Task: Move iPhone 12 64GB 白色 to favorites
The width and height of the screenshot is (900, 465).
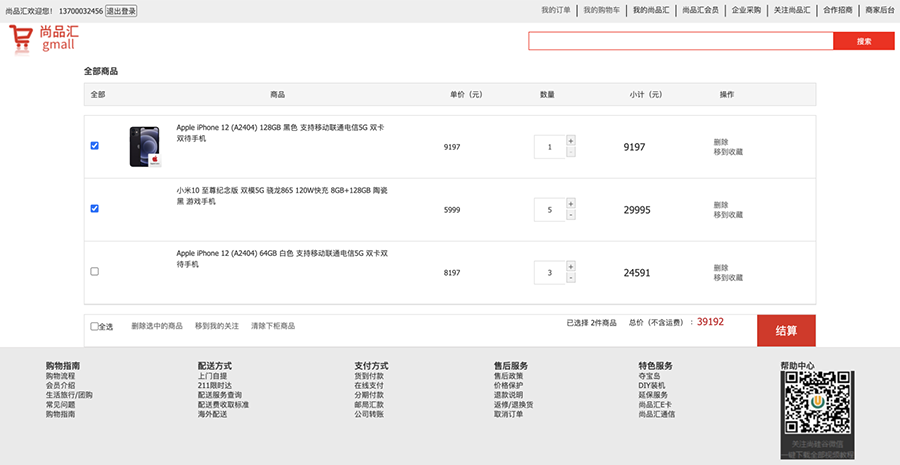Action: pos(728,278)
